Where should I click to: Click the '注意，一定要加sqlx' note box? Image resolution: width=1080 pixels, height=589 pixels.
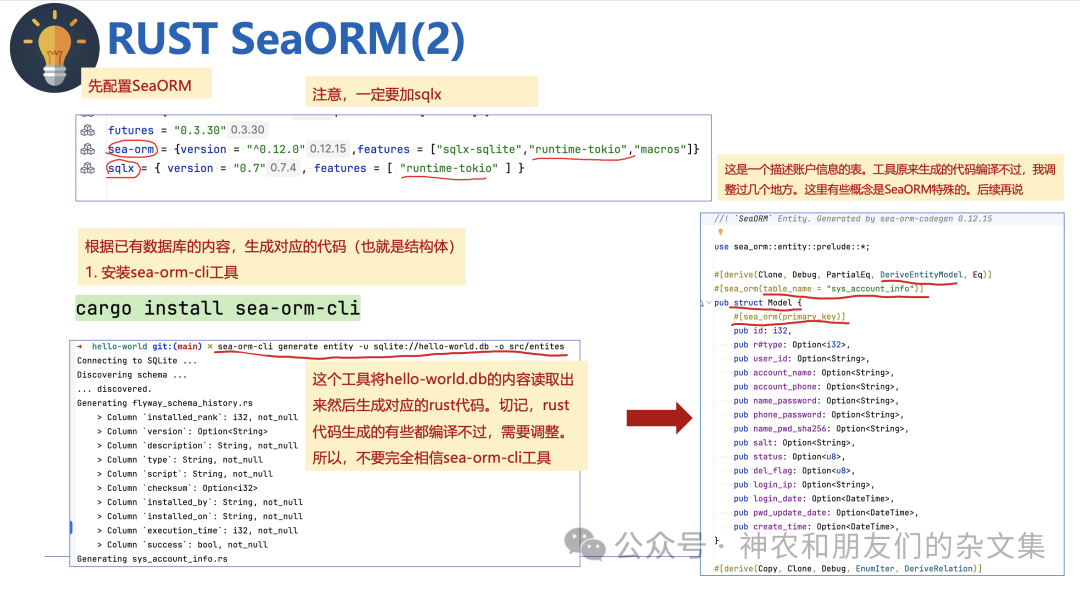[421, 92]
